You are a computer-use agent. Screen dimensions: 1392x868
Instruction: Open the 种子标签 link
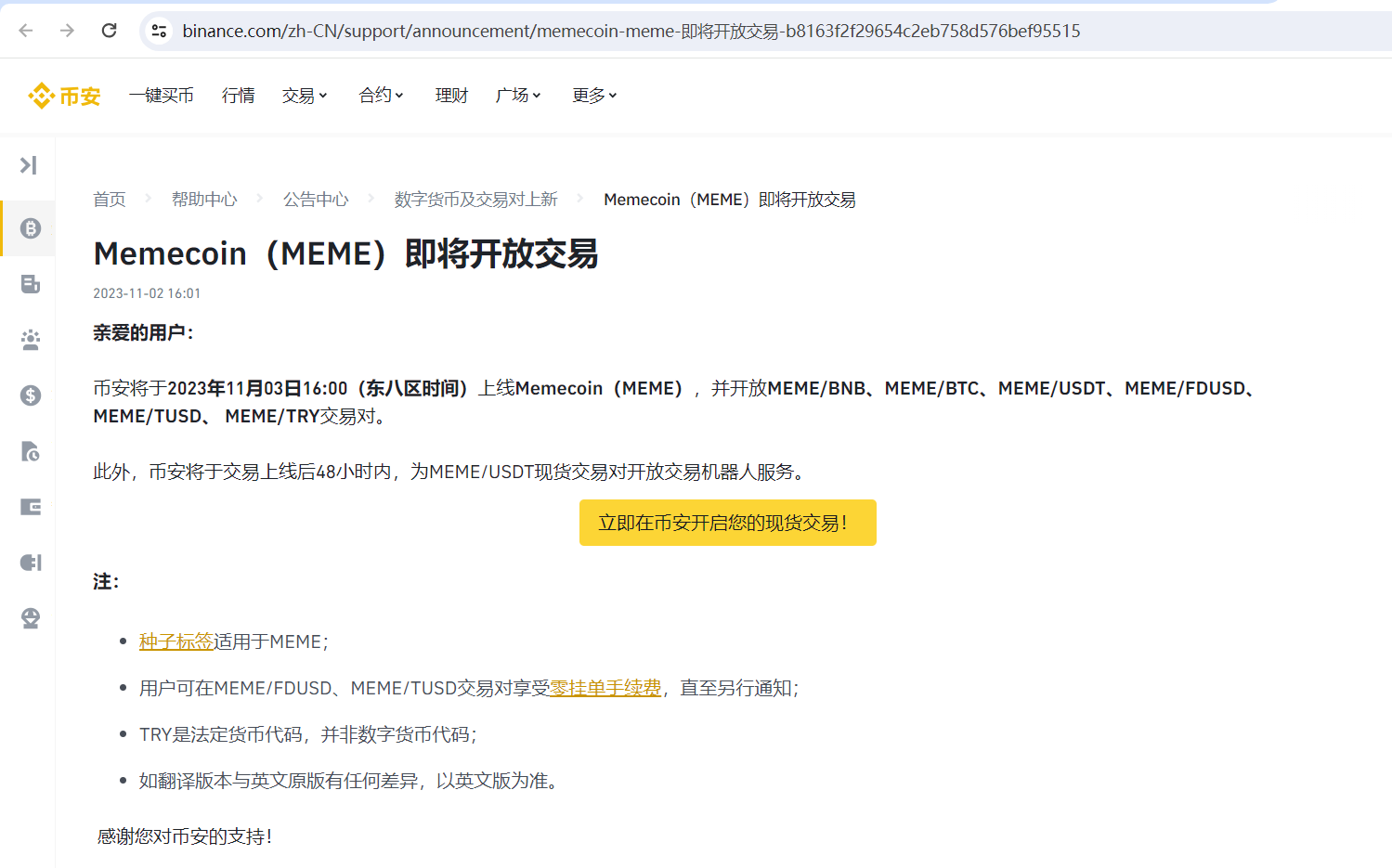(x=176, y=641)
